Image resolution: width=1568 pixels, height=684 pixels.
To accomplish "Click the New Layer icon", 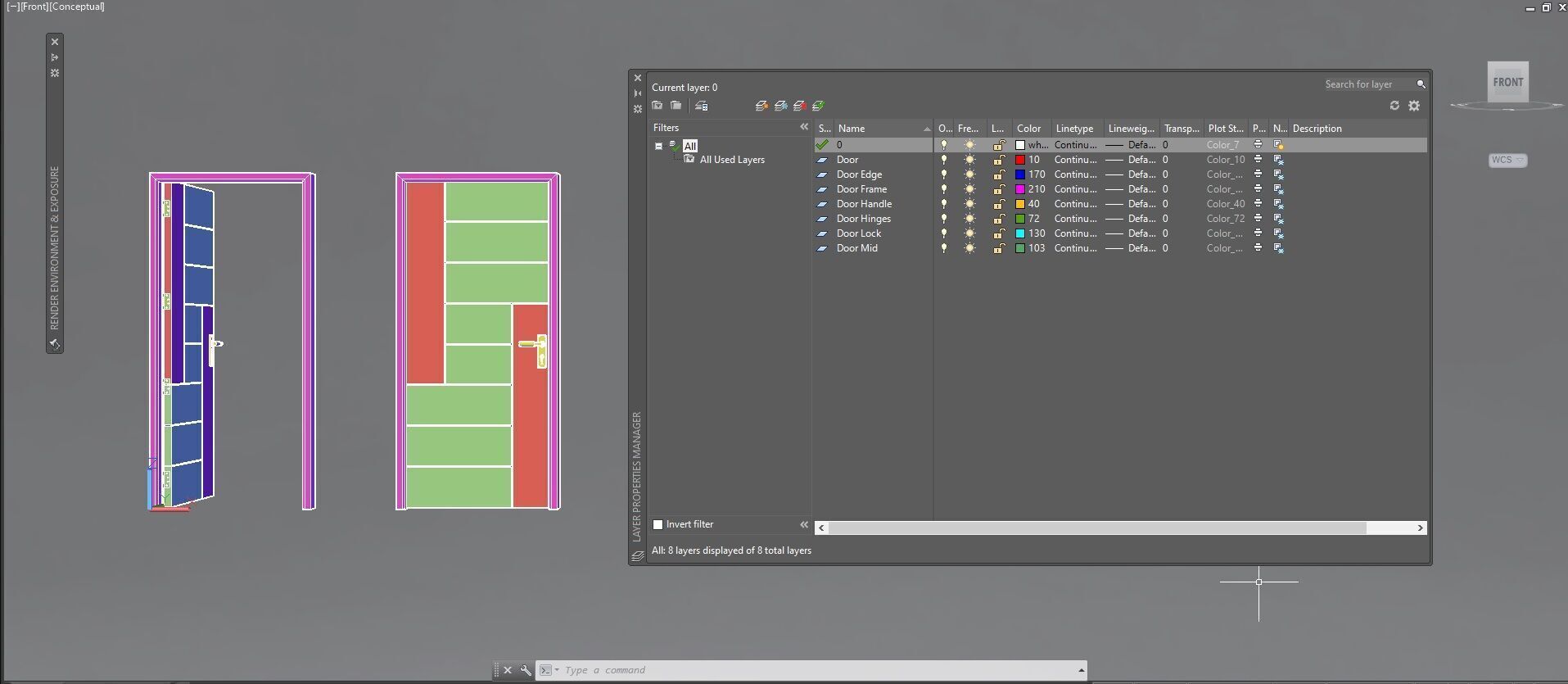I will tap(761, 106).
